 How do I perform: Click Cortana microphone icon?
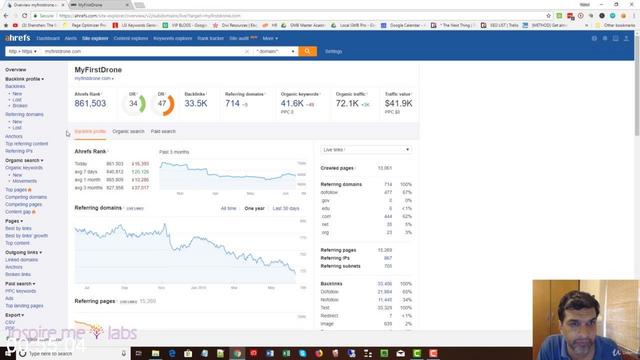(124, 353)
